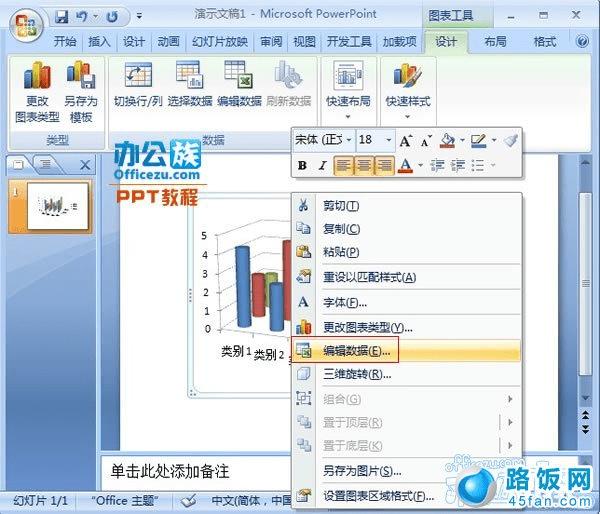Click previous slide double-arrow button
Screen dimensions: 600x514
point(585,415)
